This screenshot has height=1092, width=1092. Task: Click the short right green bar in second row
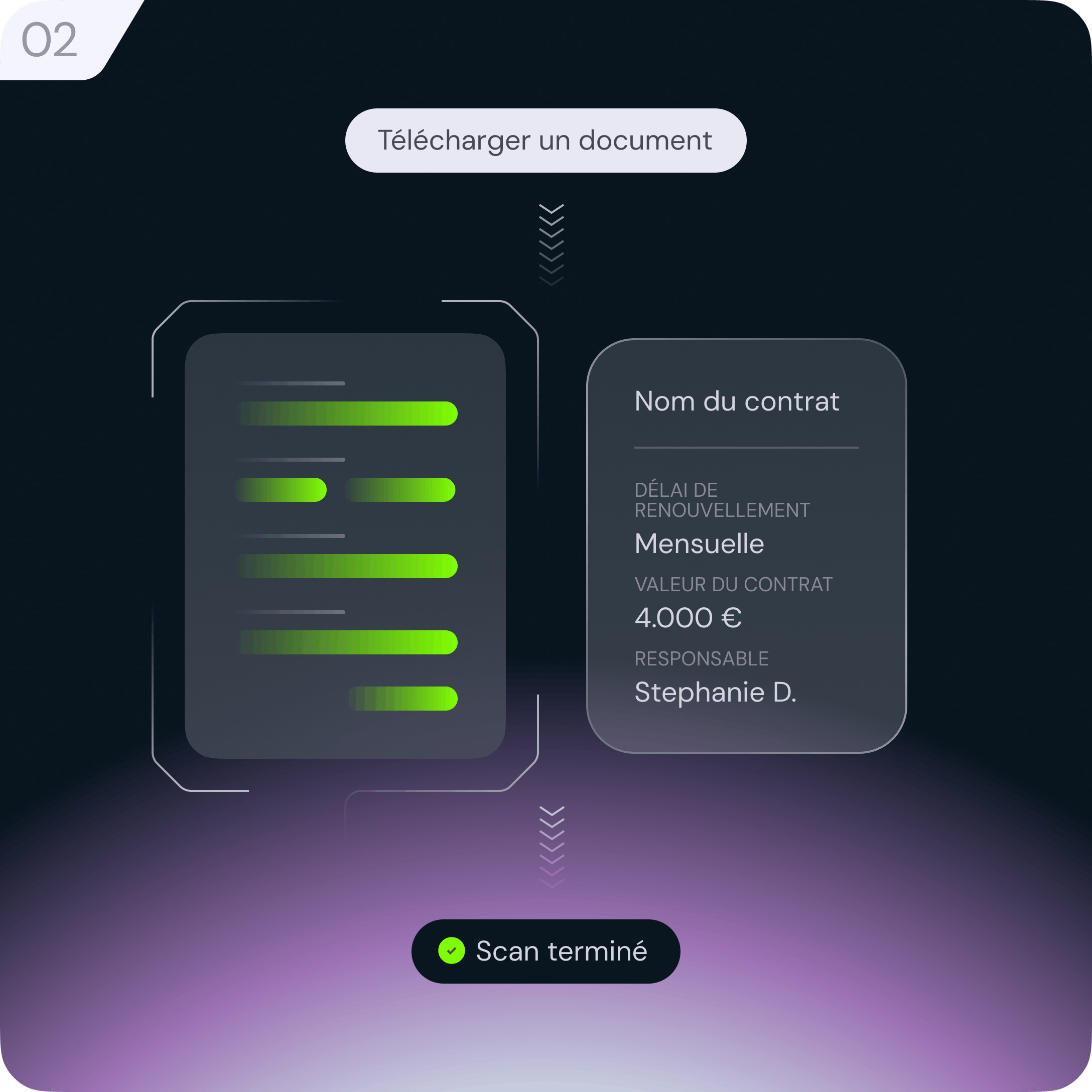pos(400,489)
